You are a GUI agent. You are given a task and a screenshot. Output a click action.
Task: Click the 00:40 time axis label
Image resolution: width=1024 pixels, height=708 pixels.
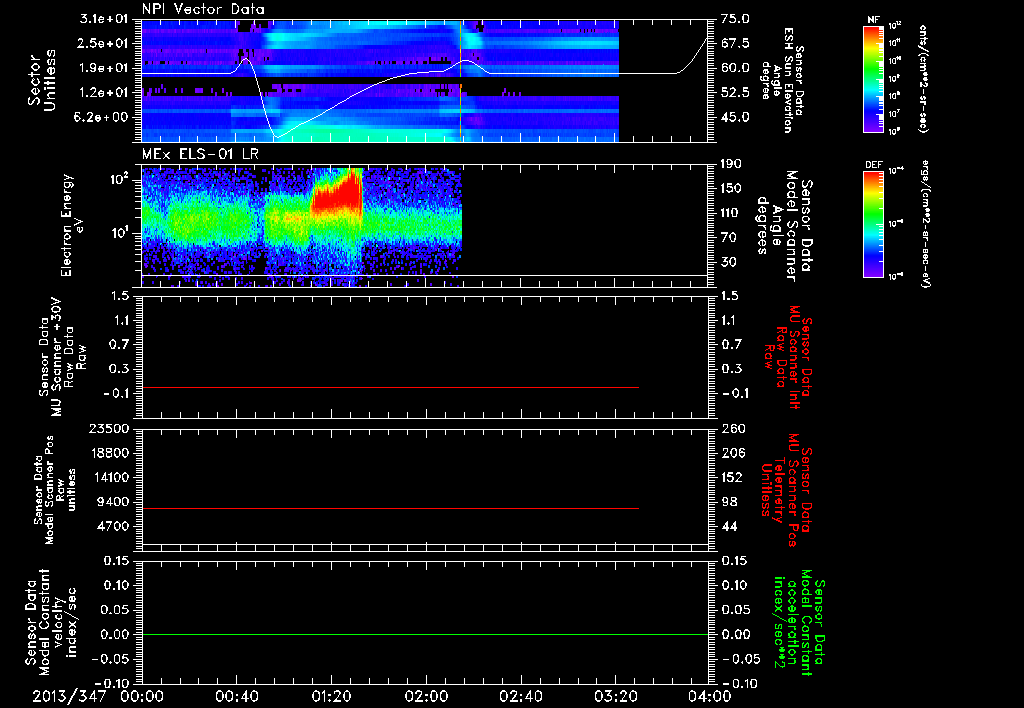pos(236,696)
